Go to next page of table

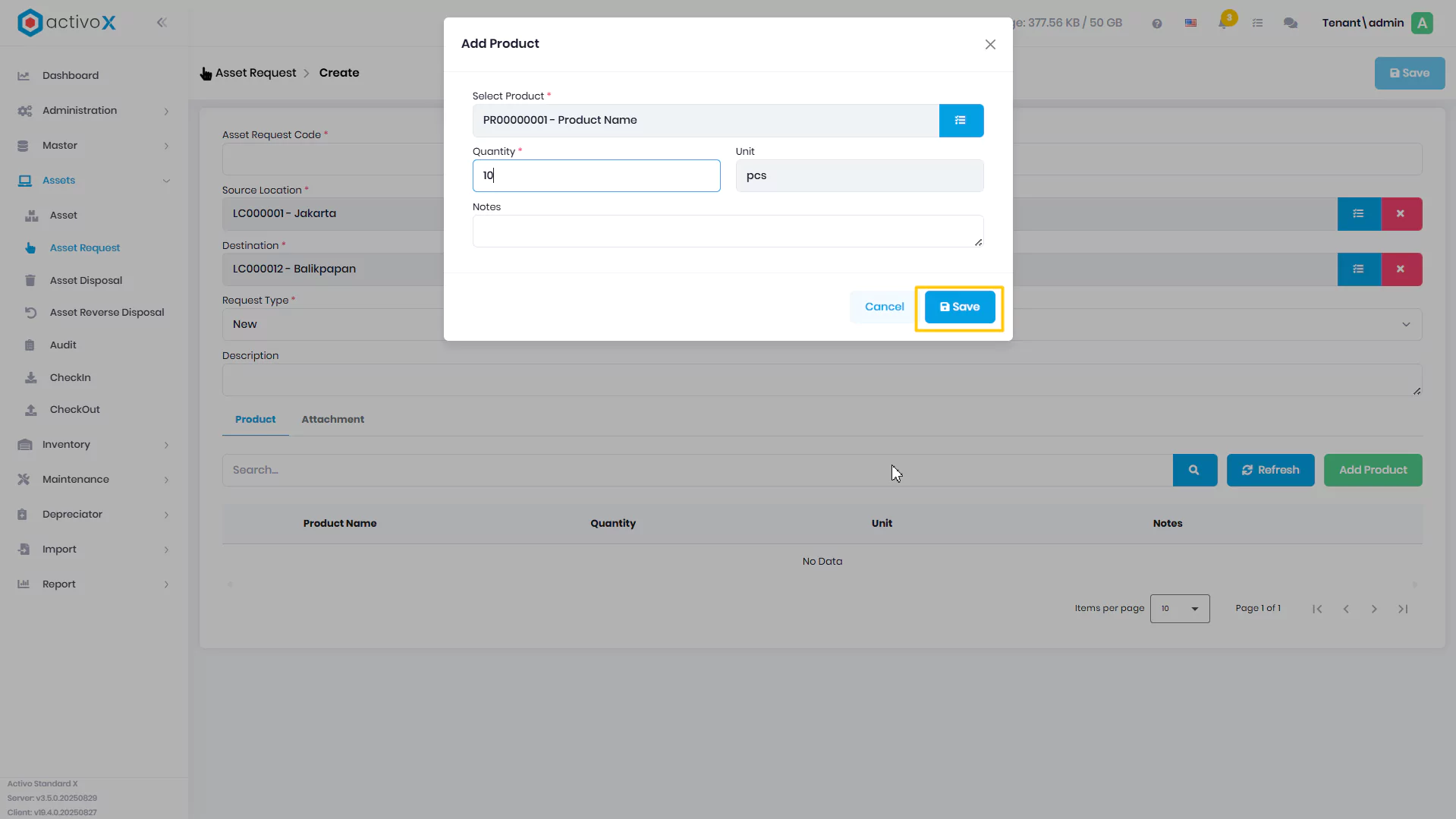(x=1374, y=610)
